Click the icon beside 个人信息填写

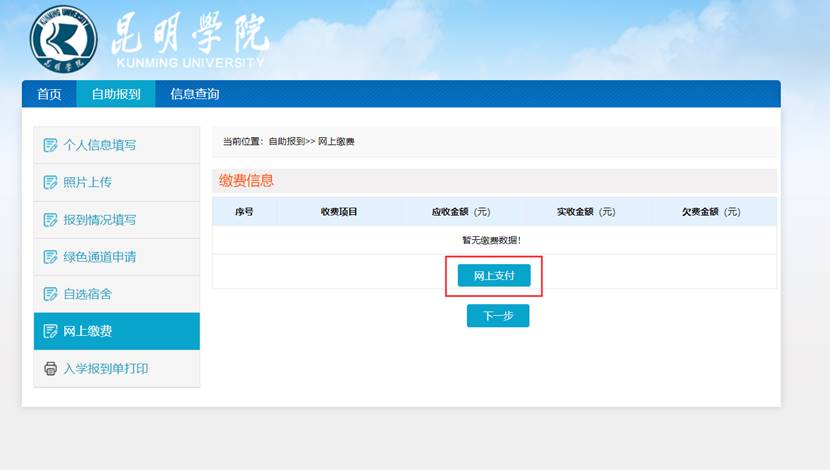tap(50, 145)
